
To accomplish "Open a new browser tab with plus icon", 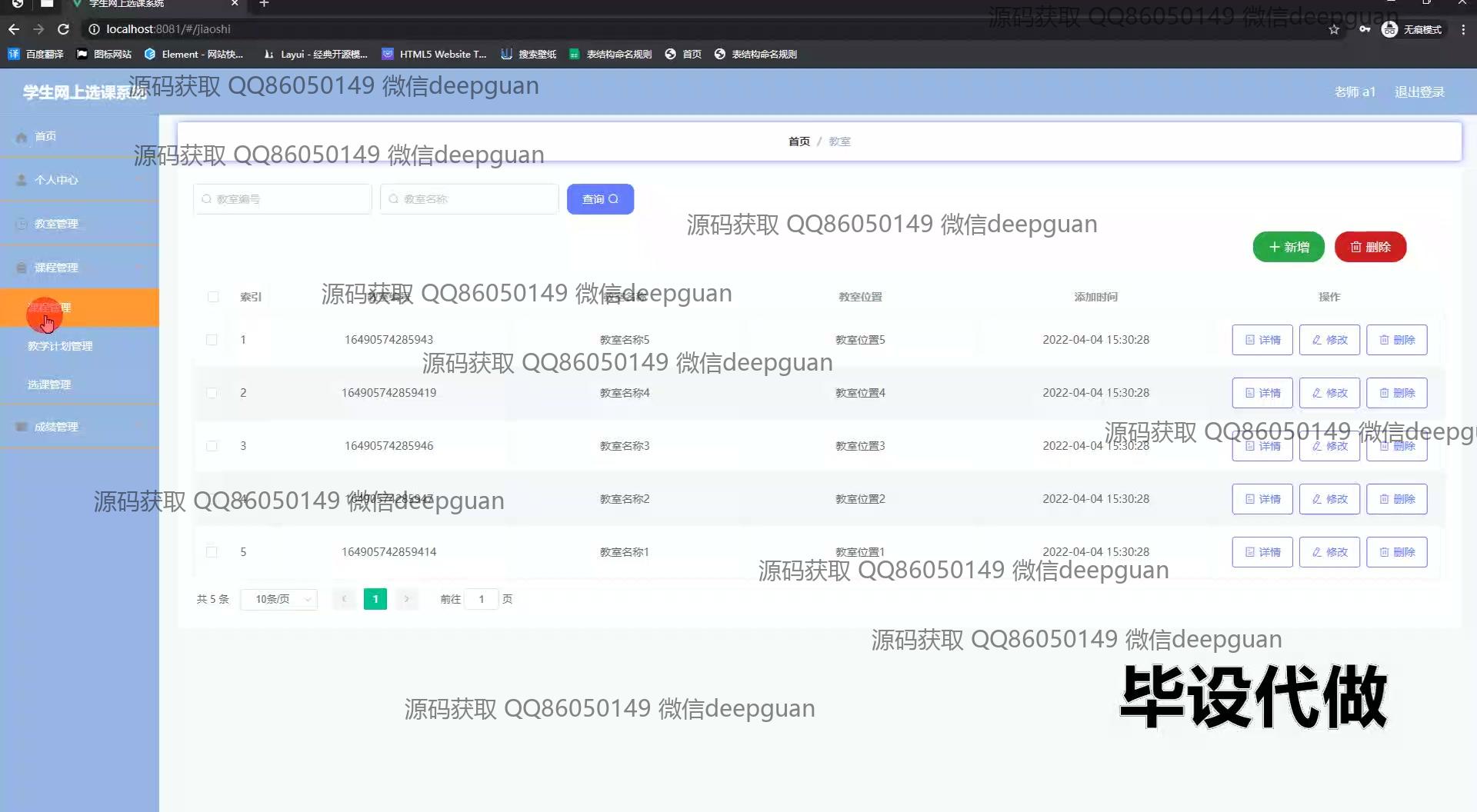I will 264,4.
